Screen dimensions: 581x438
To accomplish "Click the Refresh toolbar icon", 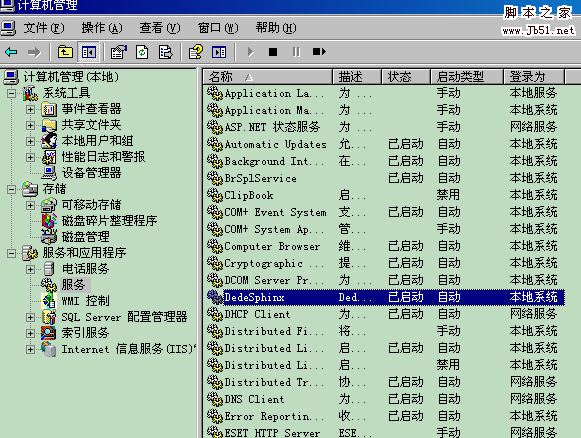I will point(142,52).
